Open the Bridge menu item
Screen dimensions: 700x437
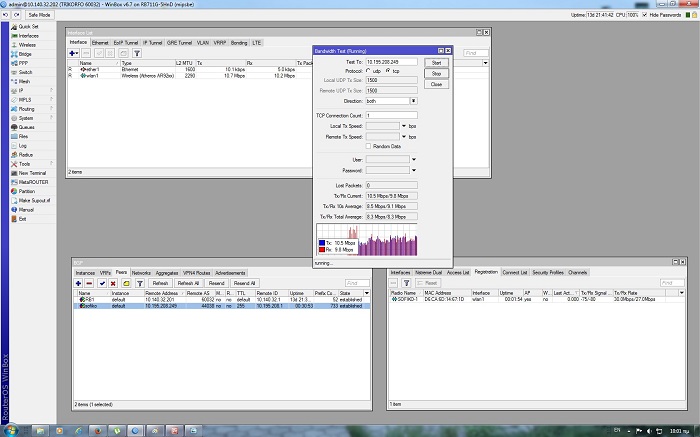click(24, 54)
